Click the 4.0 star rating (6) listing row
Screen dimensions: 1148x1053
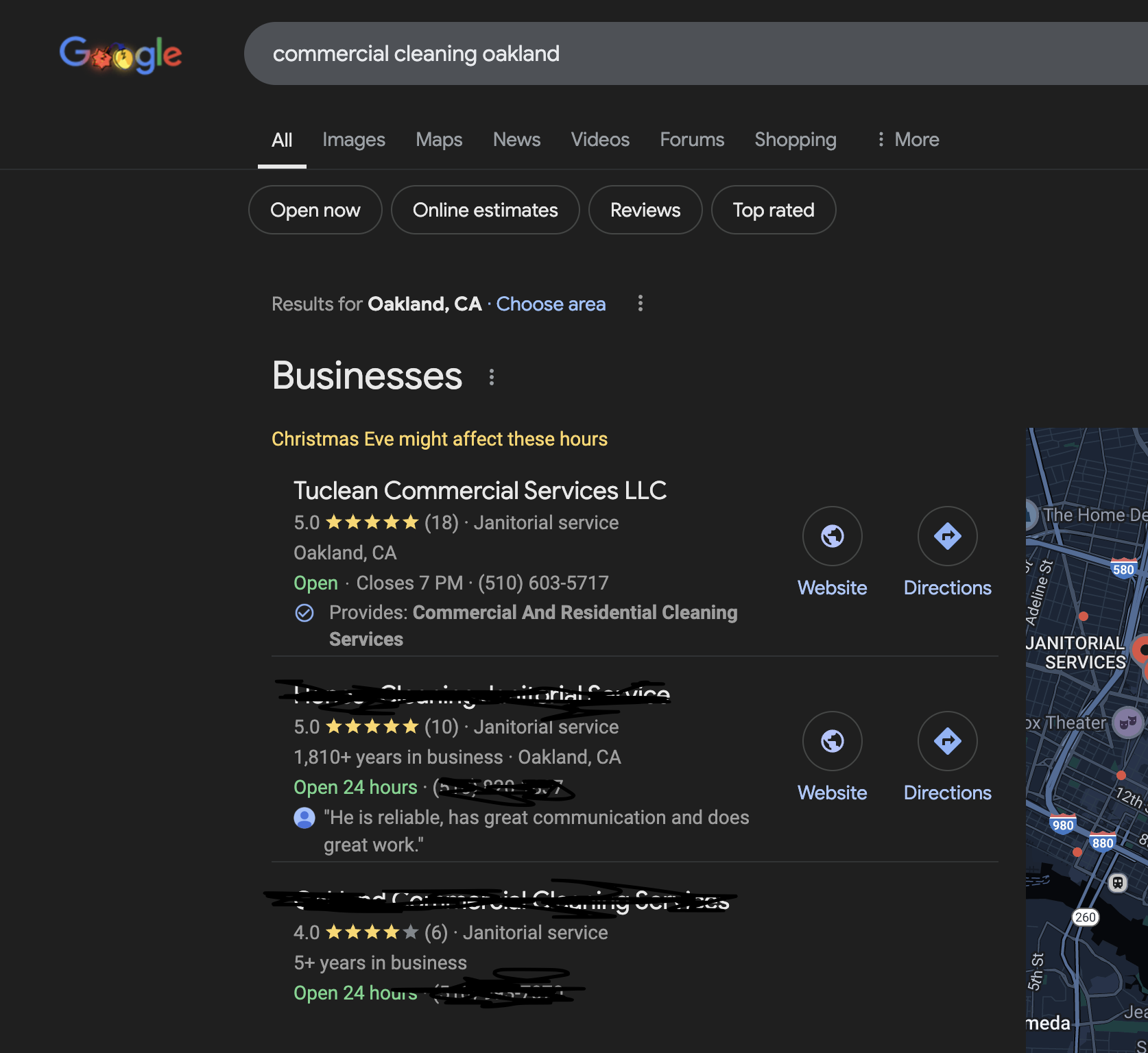point(451,932)
